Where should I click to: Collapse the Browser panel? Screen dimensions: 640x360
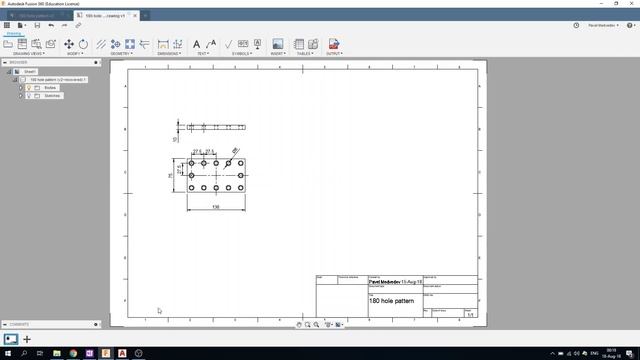(x=5, y=62)
